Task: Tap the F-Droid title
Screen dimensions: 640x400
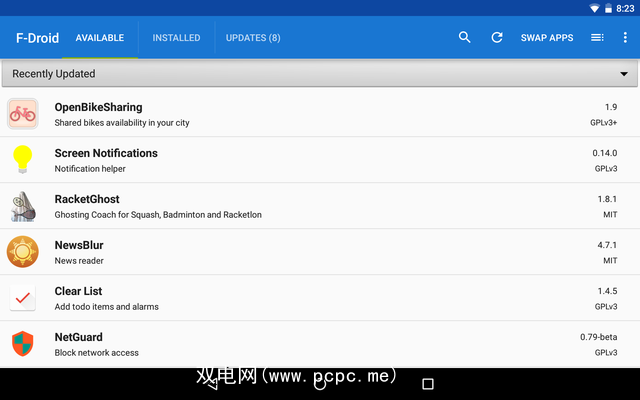Action: point(38,38)
